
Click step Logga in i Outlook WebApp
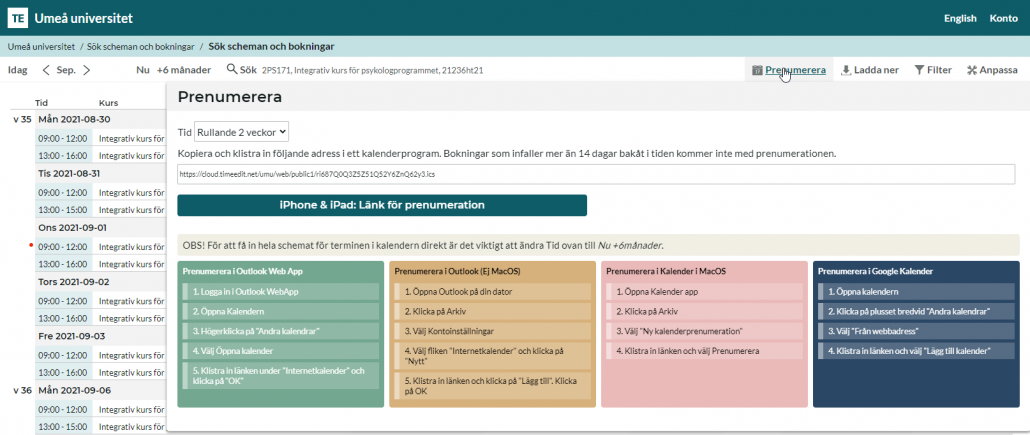click(x=280, y=292)
